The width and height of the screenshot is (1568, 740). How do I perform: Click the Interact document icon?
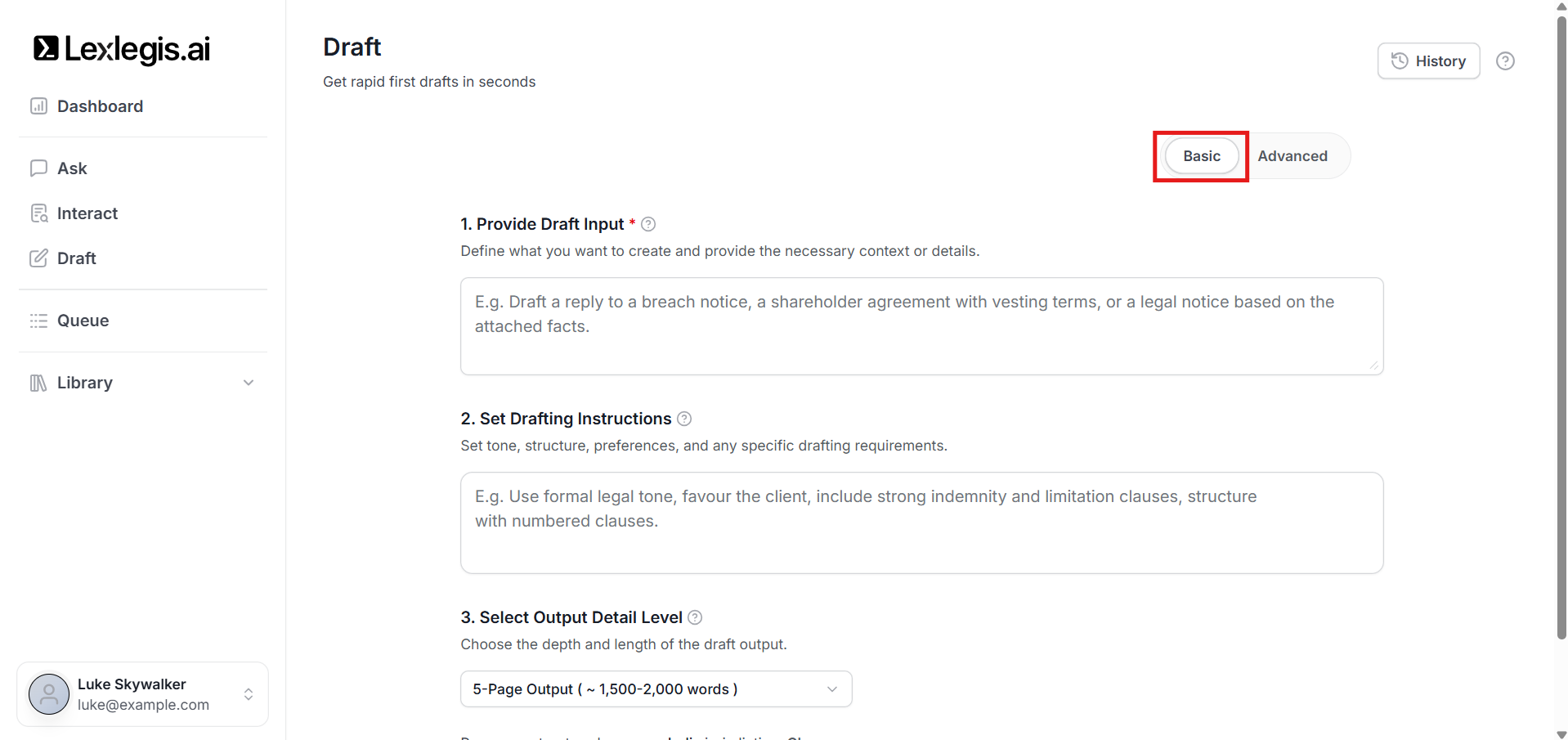[x=38, y=213]
